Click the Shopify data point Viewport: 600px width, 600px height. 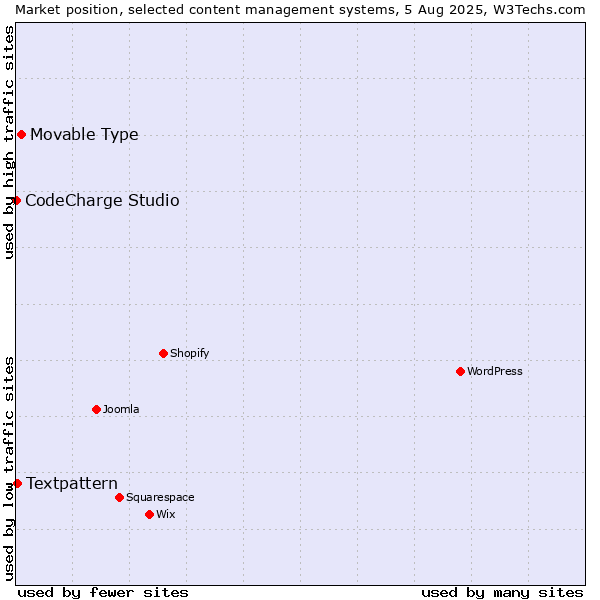[x=163, y=354]
